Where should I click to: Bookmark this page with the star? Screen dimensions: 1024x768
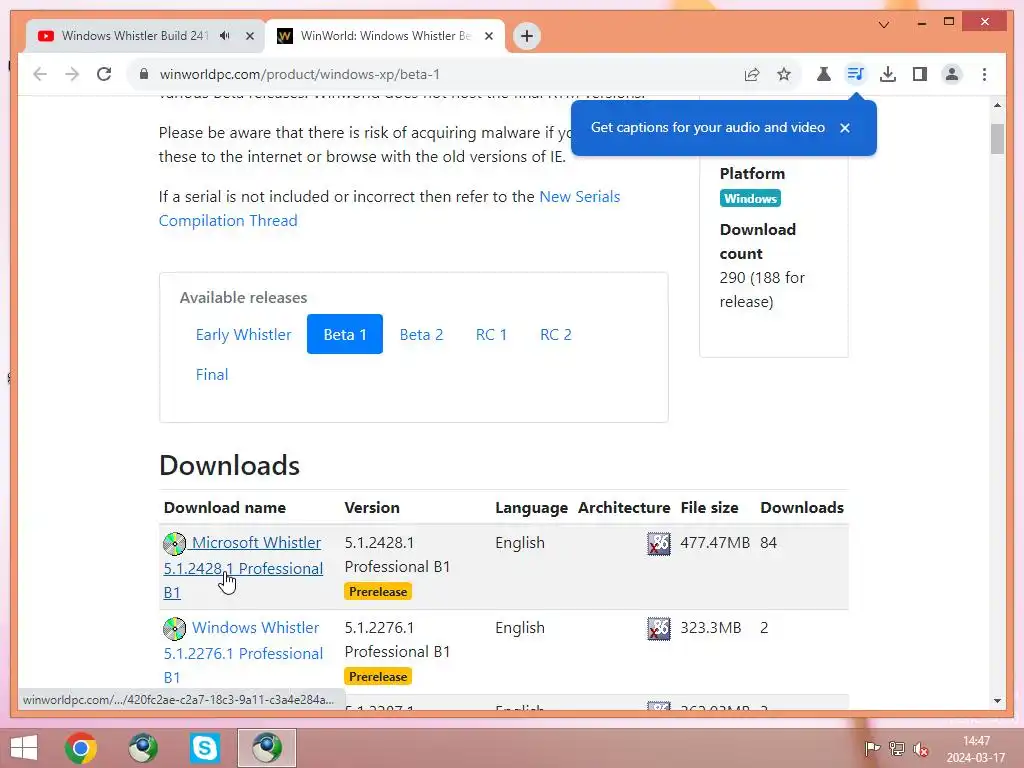pos(784,74)
